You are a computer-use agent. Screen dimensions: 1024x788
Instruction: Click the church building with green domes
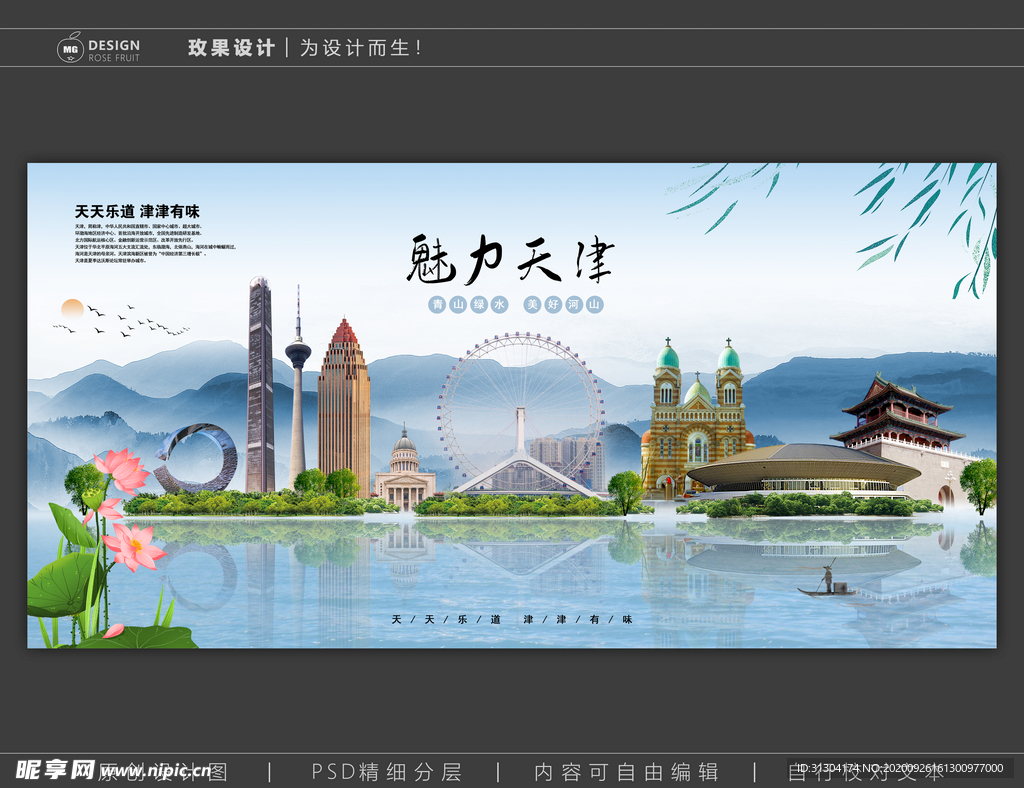[x=698, y=420]
